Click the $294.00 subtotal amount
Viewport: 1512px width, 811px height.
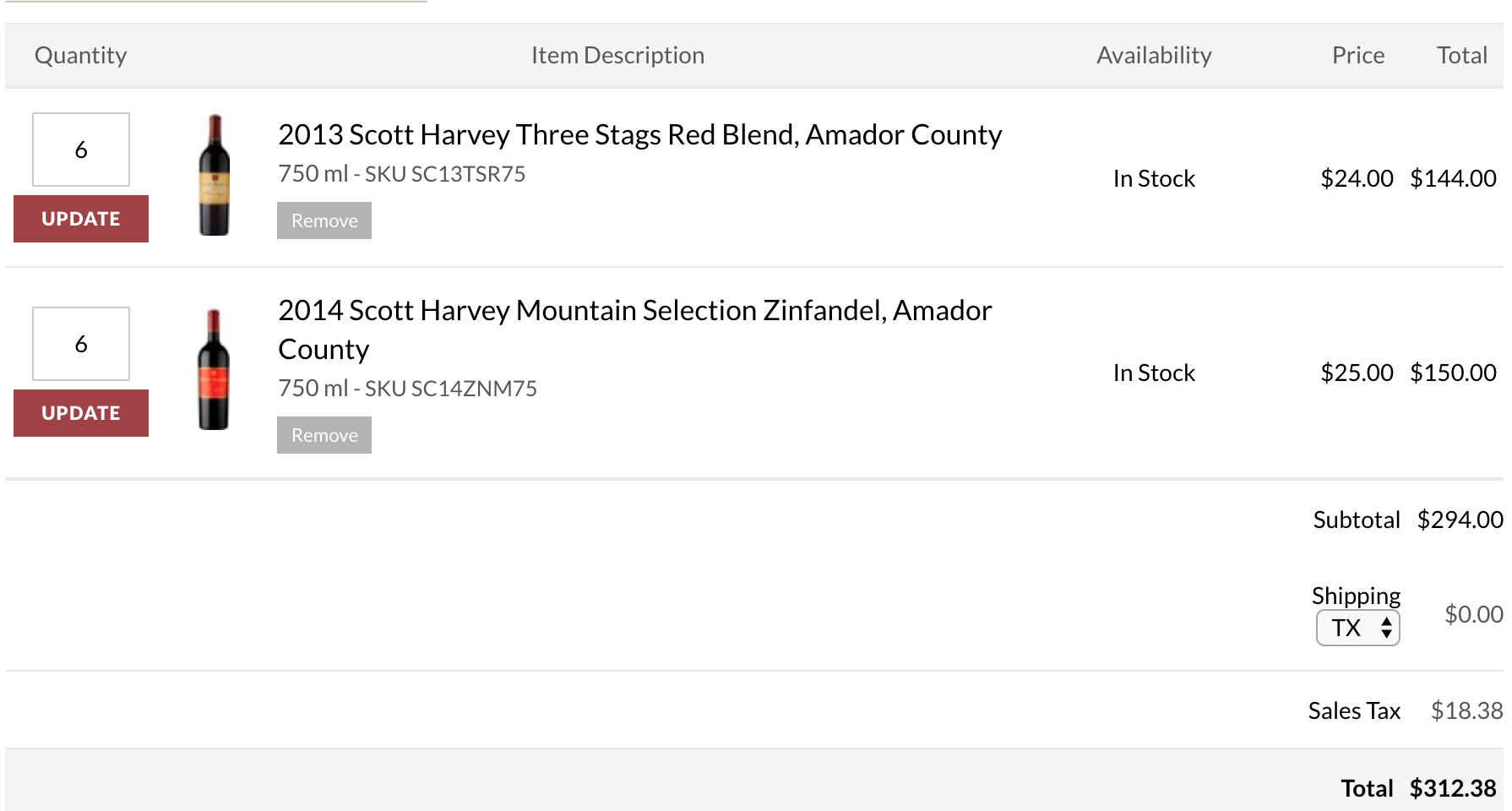tap(1460, 520)
